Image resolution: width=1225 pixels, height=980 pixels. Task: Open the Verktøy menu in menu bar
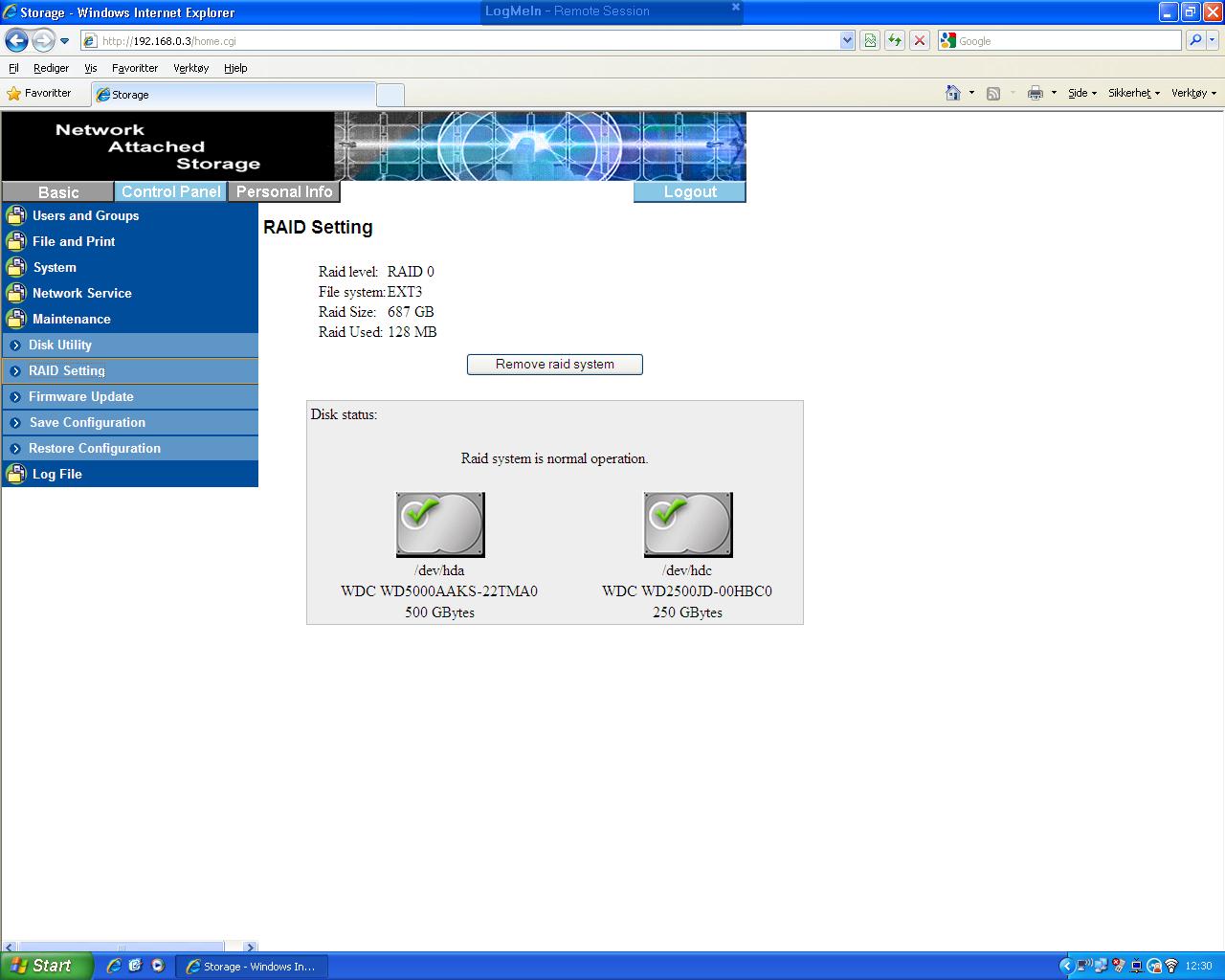pos(190,68)
